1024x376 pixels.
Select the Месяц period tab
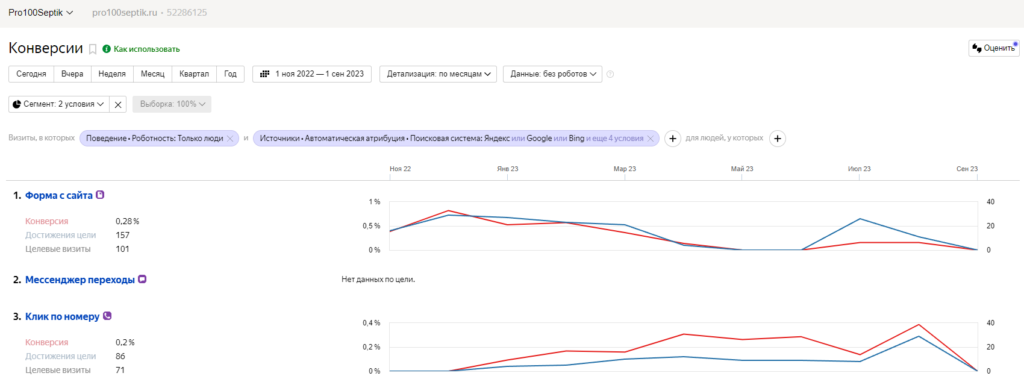[x=153, y=74]
